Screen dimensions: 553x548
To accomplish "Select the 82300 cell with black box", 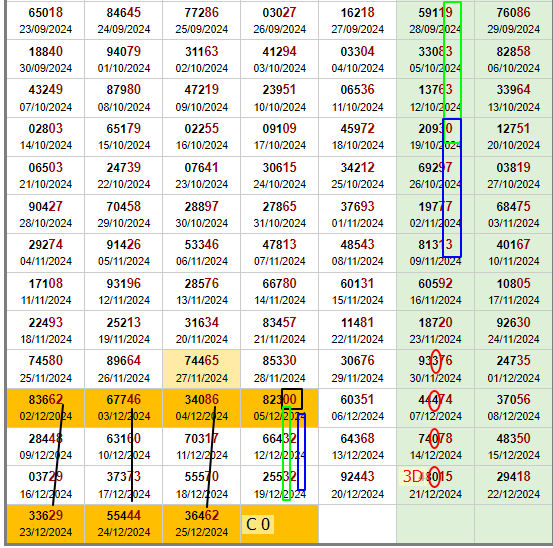I will click(279, 408).
